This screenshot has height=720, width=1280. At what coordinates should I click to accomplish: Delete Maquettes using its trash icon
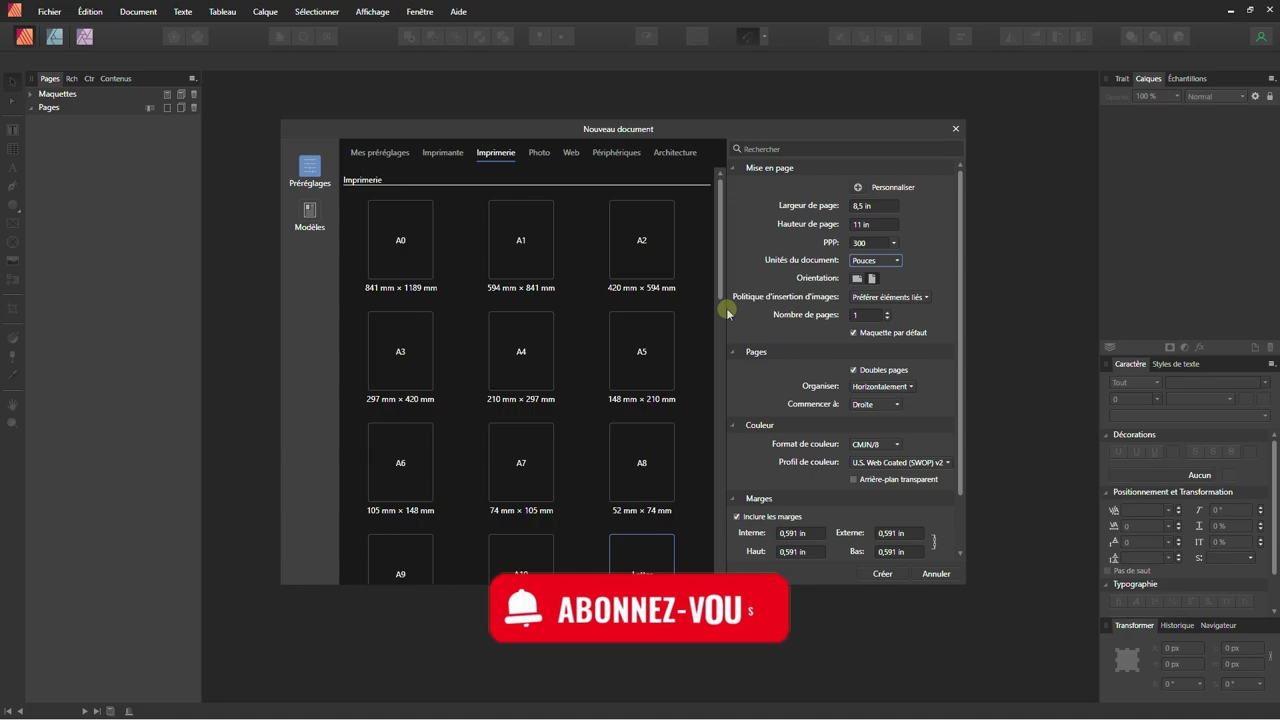[194, 94]
